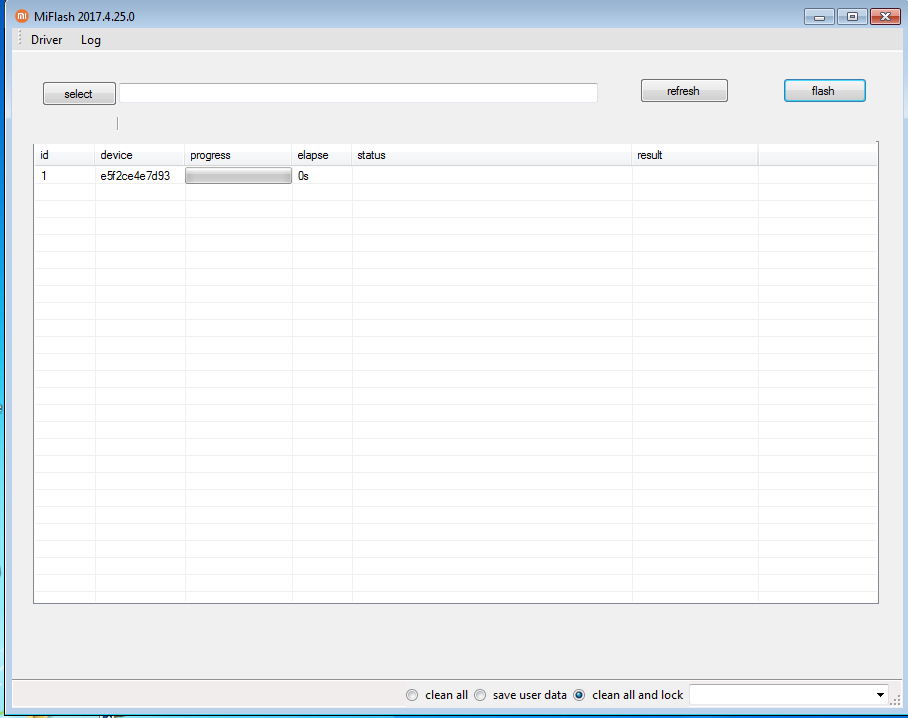This screenshot has height=718, width=908.
Task: Click the status column header
Action: 492,155
